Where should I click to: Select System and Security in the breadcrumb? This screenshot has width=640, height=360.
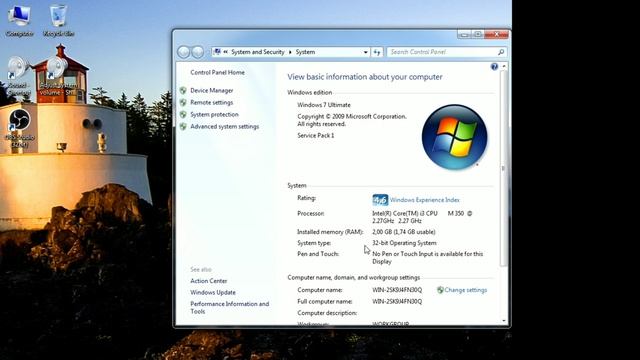[258, 52]
